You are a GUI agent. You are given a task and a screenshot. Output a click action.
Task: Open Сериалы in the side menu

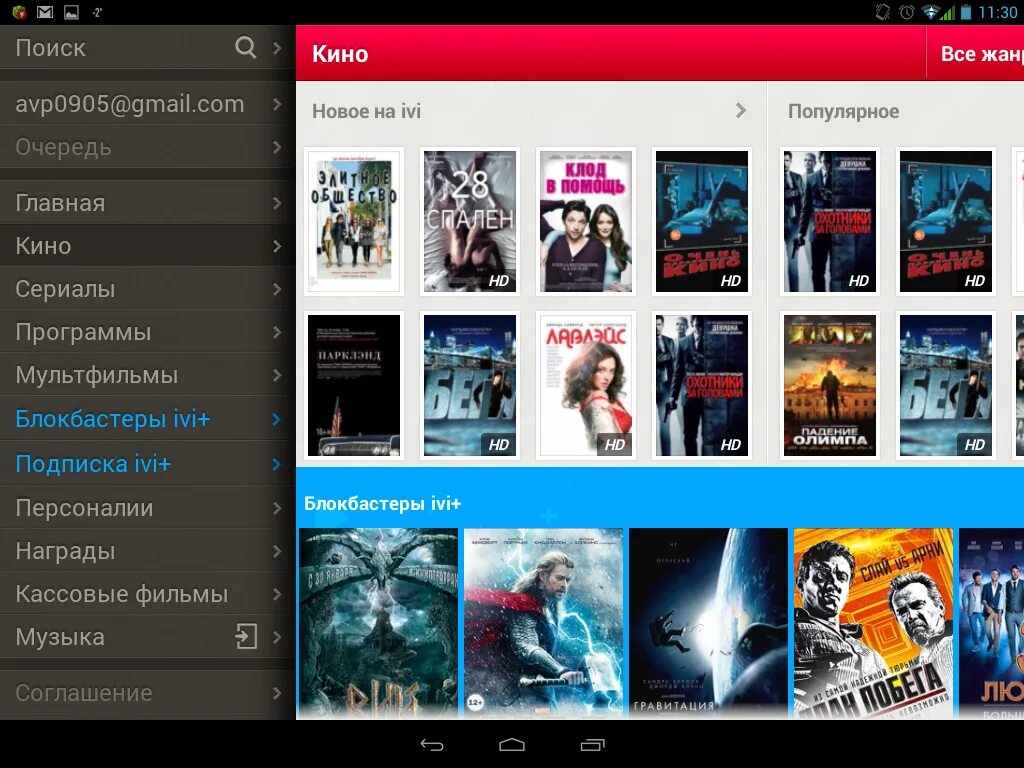(x=148, y=289)
